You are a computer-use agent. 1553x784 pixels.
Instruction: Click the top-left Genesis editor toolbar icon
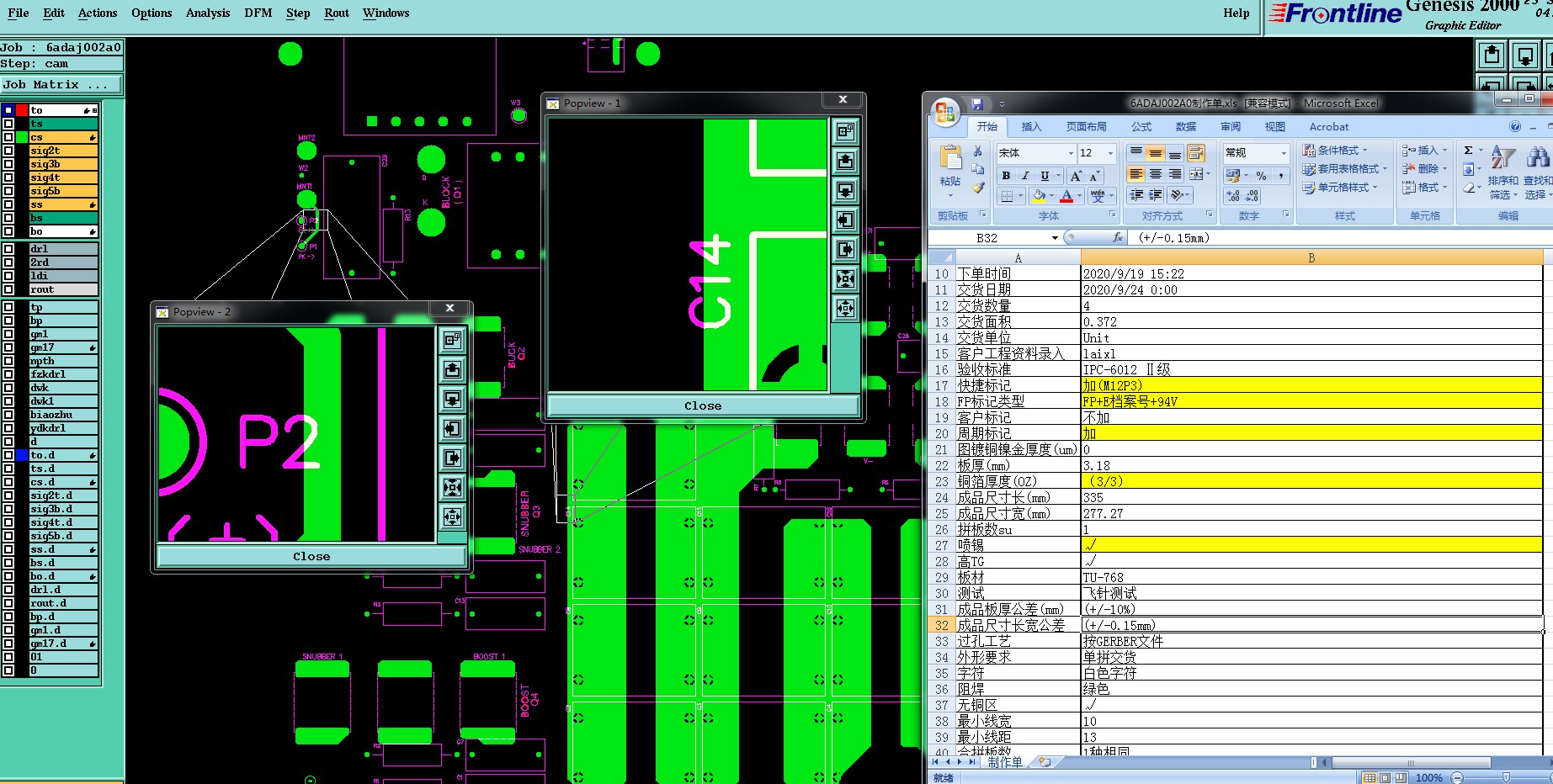point(1492,56)
